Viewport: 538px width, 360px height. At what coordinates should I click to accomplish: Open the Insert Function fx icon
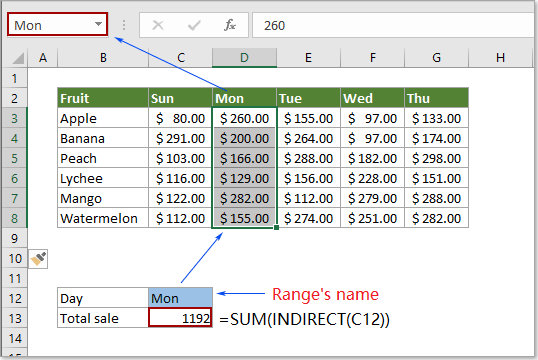[230, 25]
